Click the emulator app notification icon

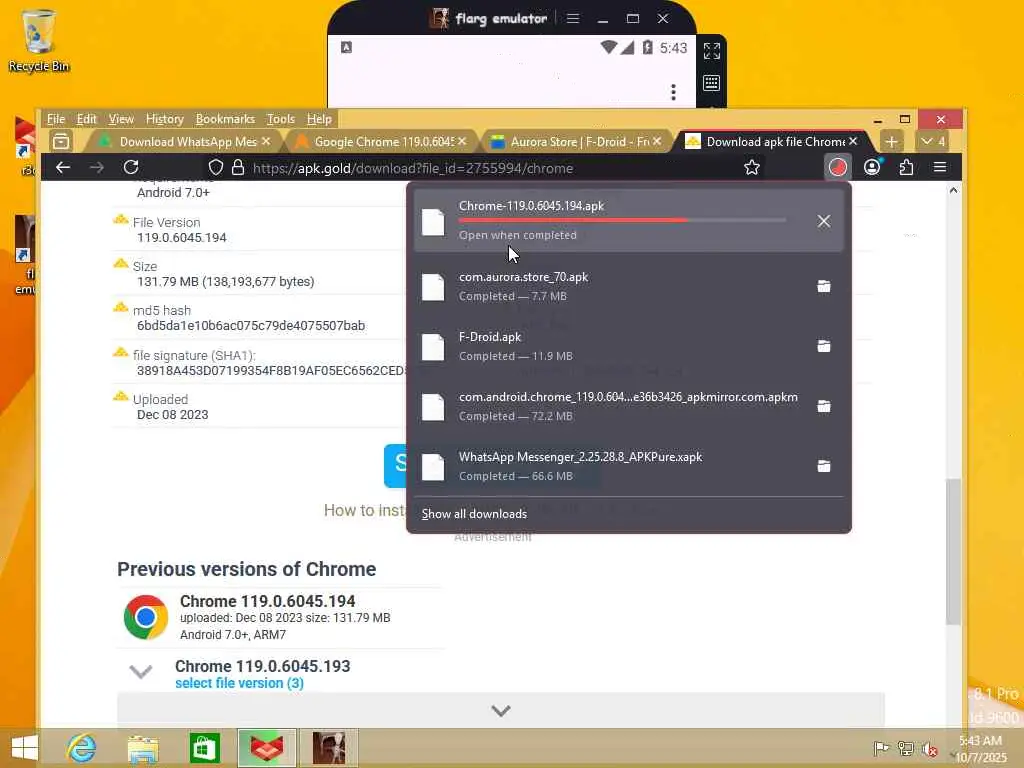click(346, 47)
